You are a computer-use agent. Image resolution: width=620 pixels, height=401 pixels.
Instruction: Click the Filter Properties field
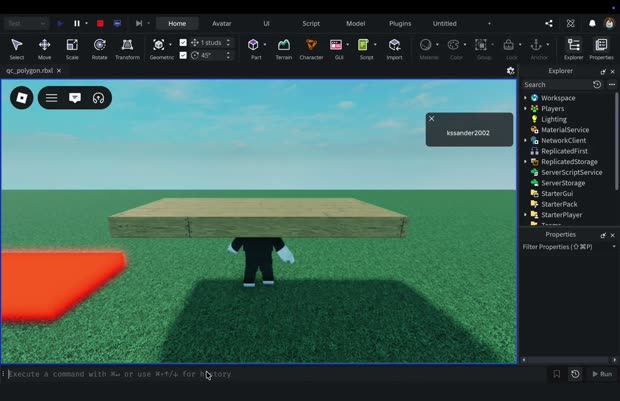tap(566, 247)
